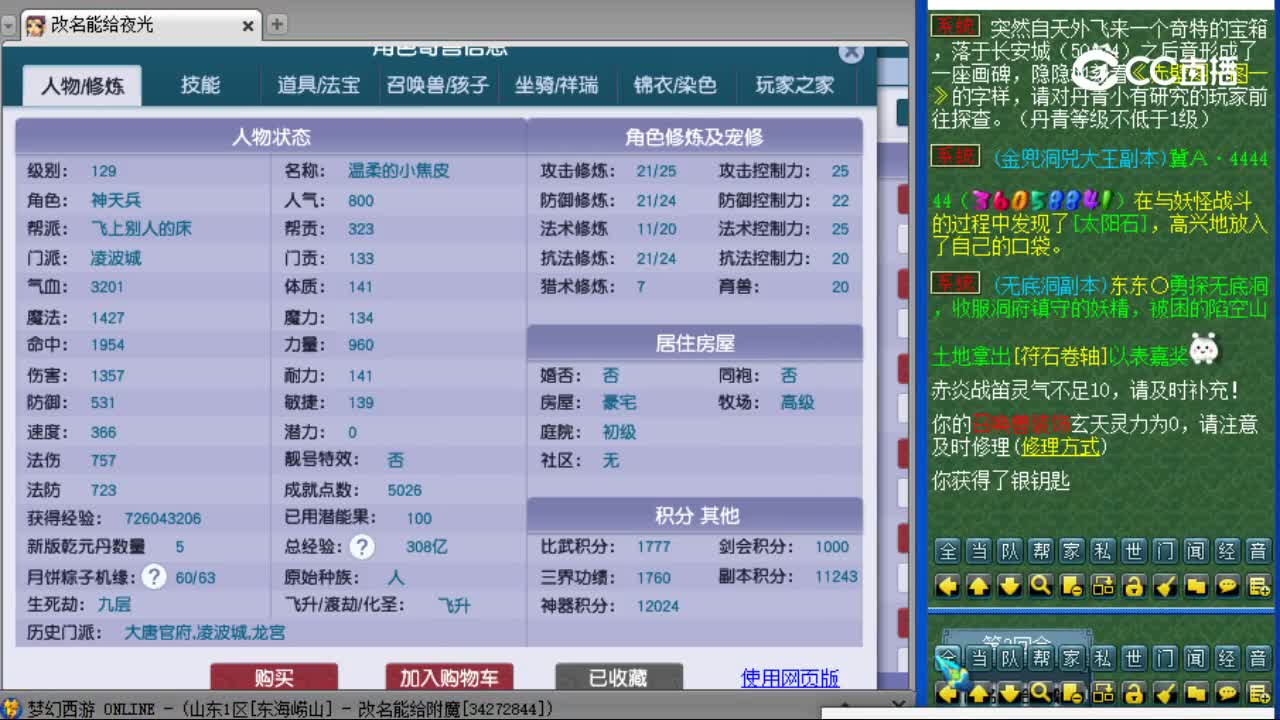Viewport: 1280px width, 720px height.
Task: Toggle the 帮 channel in the upper chat panel
Action: coord(1041,551)
